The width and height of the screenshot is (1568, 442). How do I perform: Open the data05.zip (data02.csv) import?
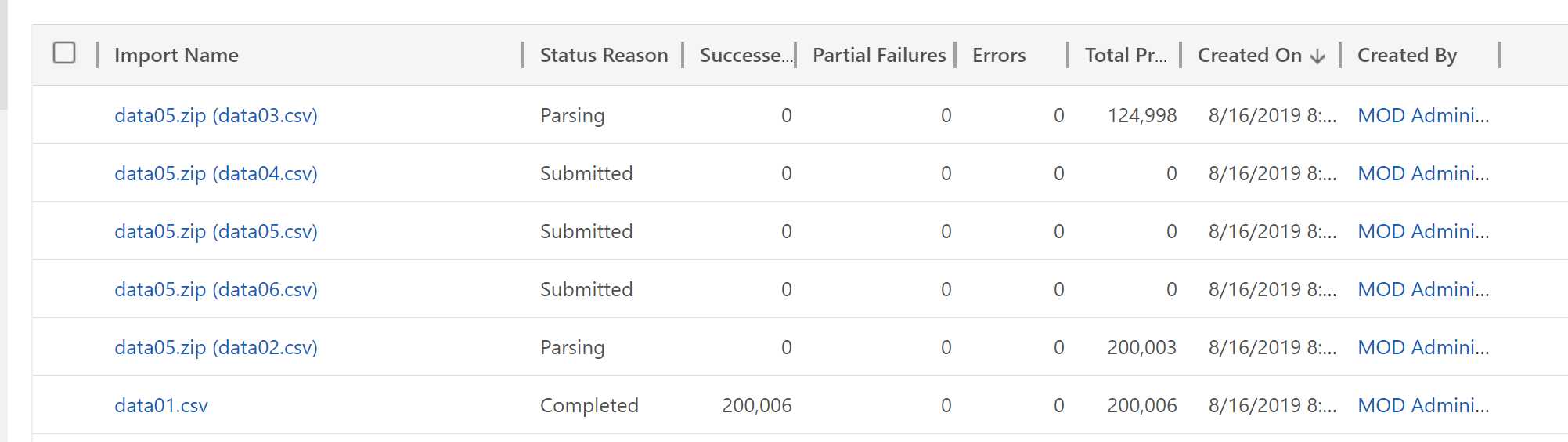[x=216, y=348]
